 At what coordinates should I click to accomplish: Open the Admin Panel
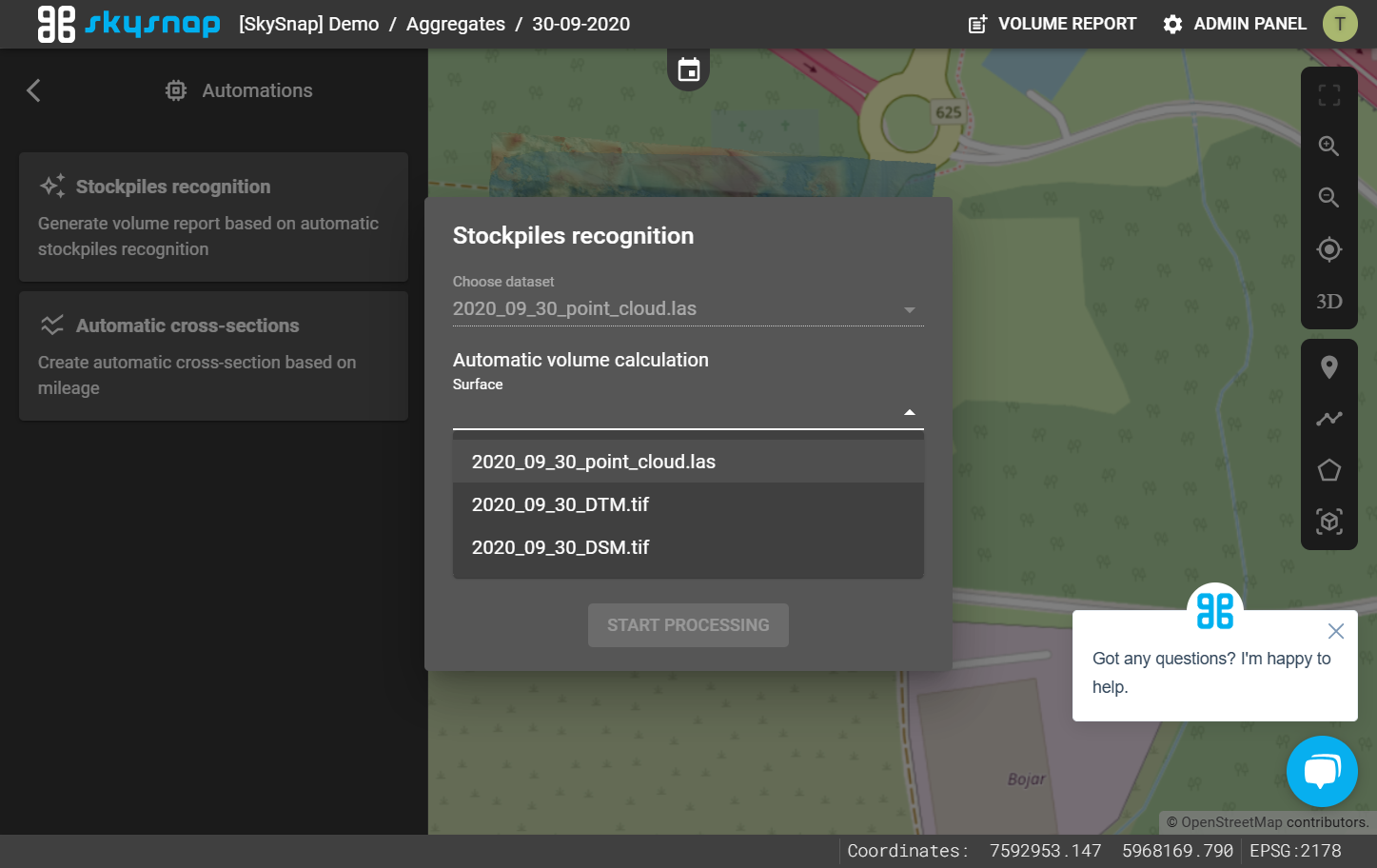pyautogui.click(x=1234, y=24)
